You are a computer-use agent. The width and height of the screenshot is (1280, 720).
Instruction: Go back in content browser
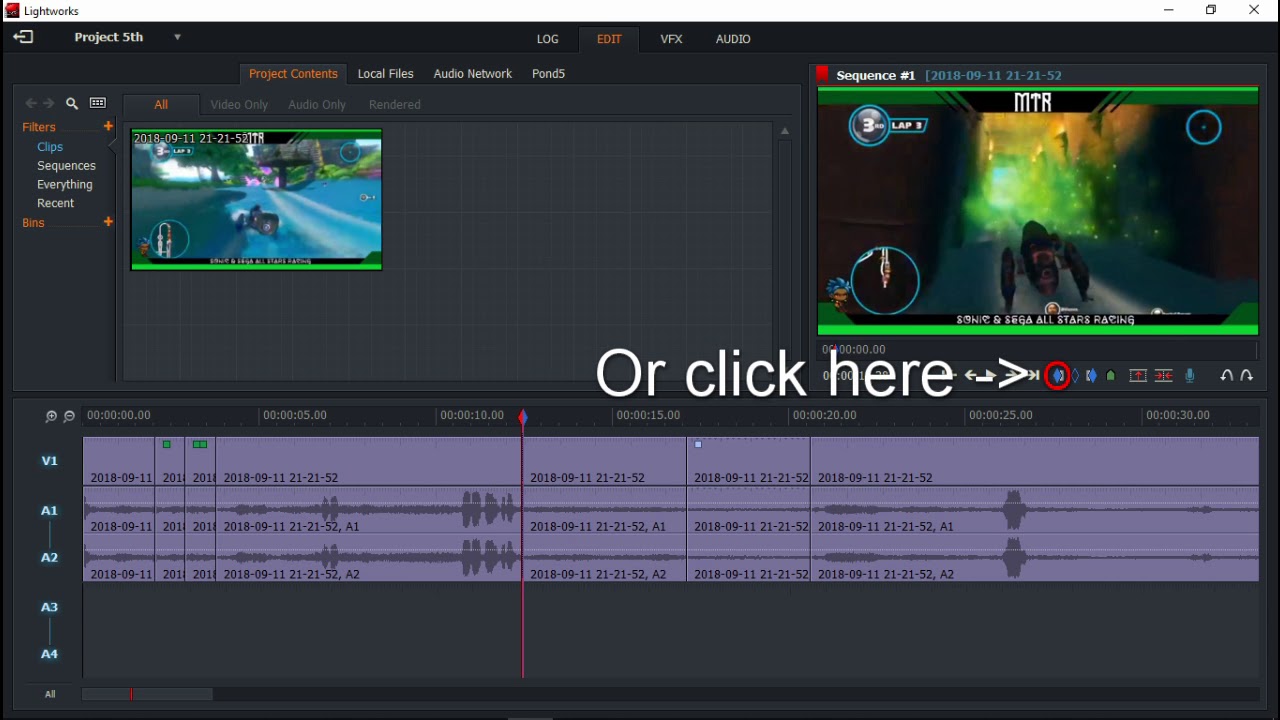(31, 103)
